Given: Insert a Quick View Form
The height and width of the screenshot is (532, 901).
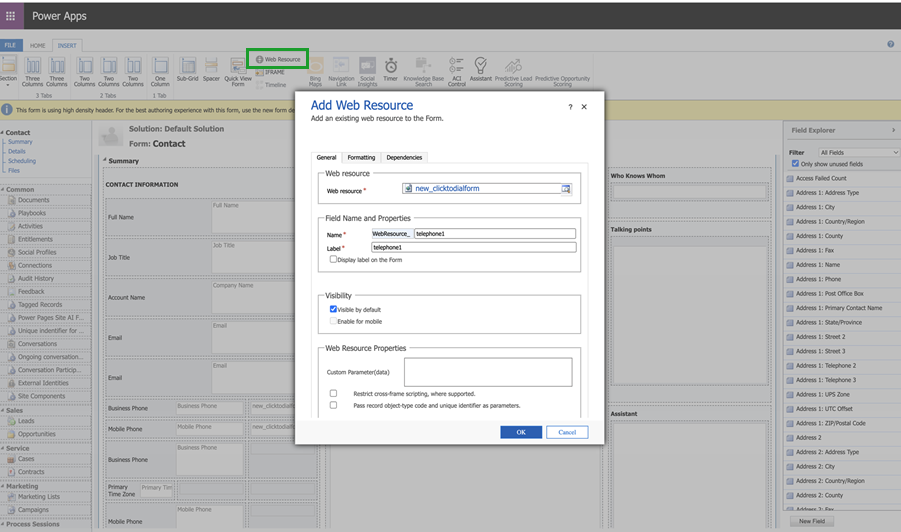Looking at the screenshot, I should 238,71.
